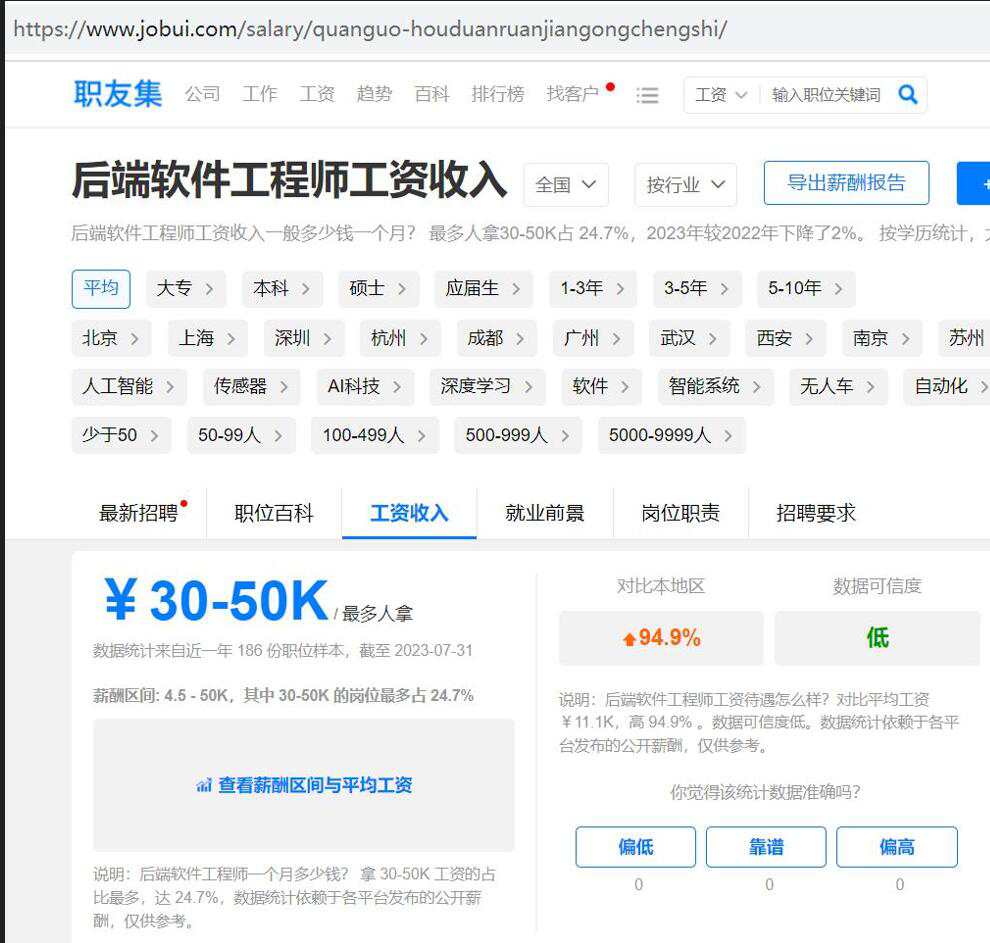Select the 50-99人 company size tag
Viewport: 990px width, 943px height.
pyautogui.click(x=241, y=436)
